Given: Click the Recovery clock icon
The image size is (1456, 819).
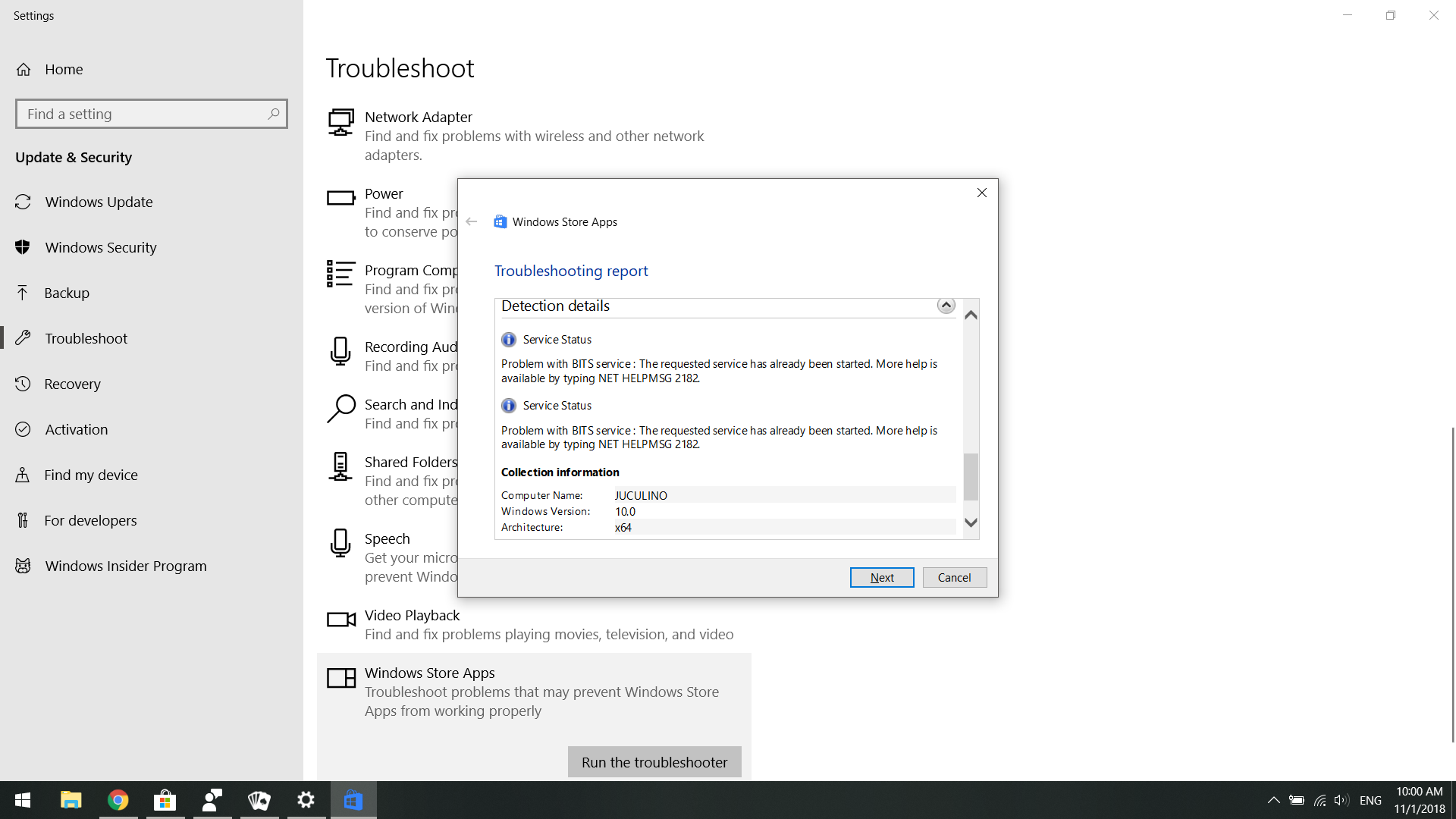Looking at the screenshot, I should point(23,384).
